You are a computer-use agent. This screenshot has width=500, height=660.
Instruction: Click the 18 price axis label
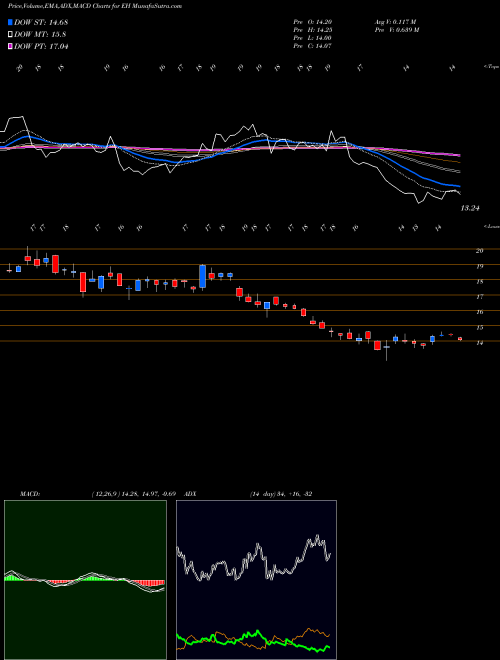click(479, 282)
